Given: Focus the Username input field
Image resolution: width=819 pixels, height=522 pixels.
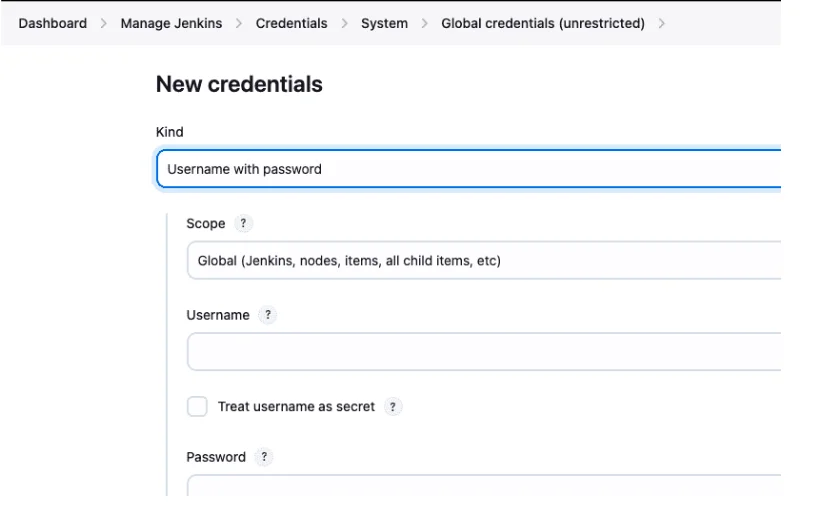Looking at the screenshot, I should tap(482, 352).
